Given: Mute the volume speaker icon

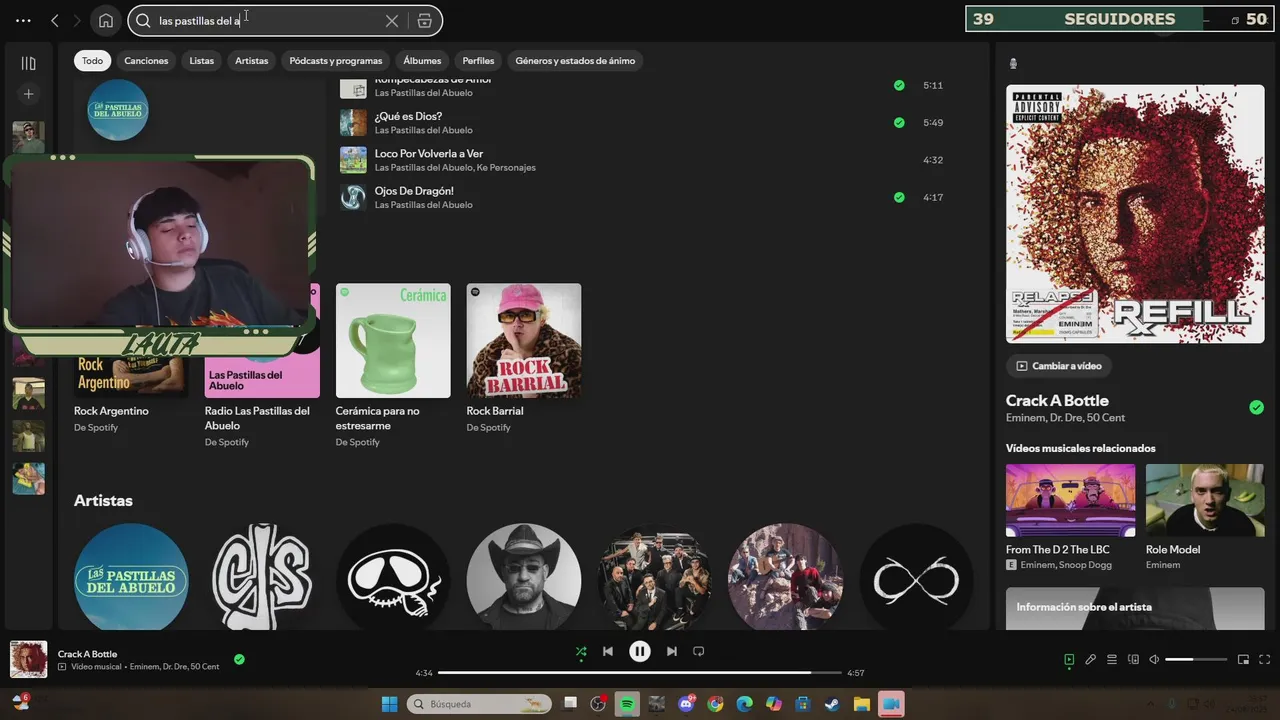Looking at the screenshot, I should pyautogui.click(x=1154, y=660).
